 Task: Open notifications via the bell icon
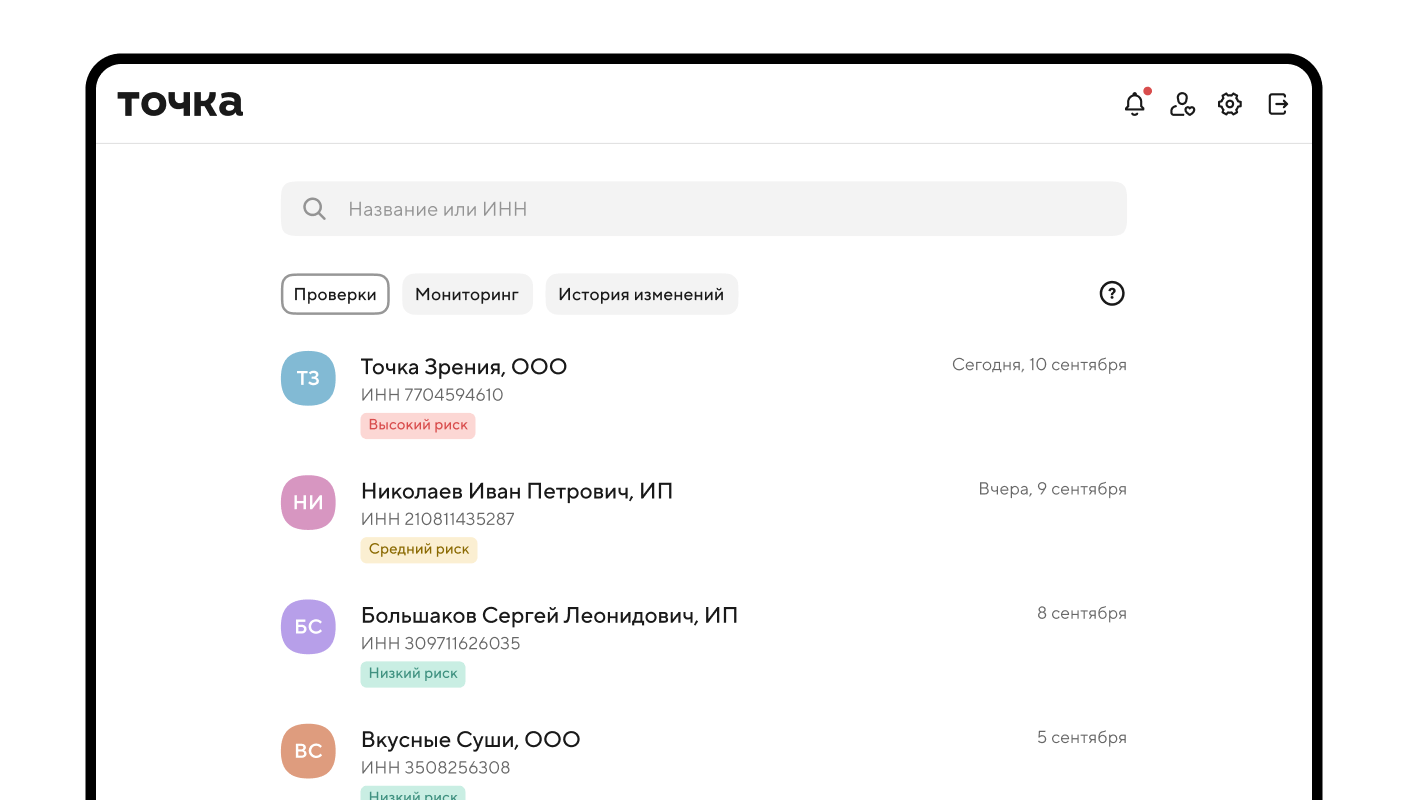pos(1135,103)
